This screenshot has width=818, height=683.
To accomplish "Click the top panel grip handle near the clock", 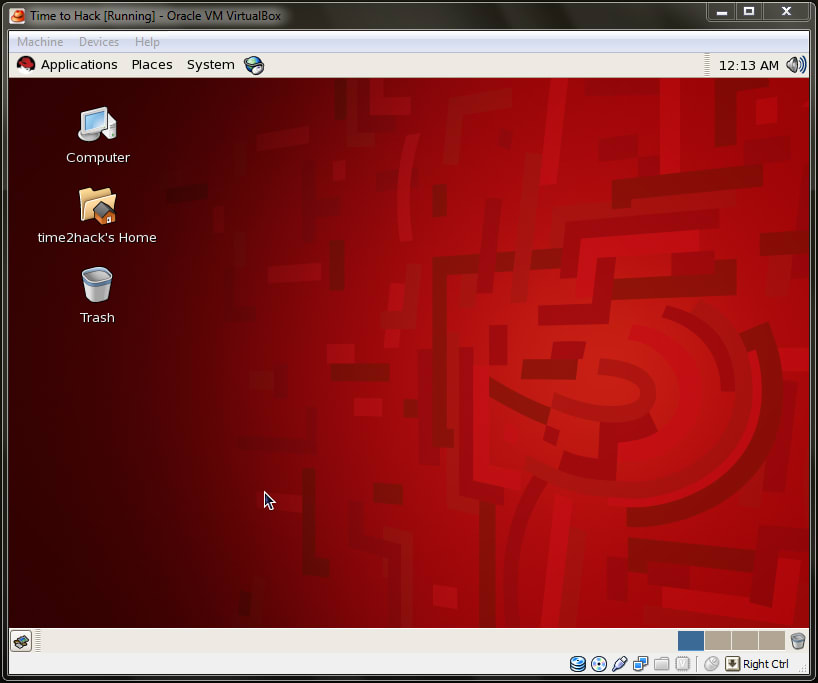I will click(x=707, y=65).
